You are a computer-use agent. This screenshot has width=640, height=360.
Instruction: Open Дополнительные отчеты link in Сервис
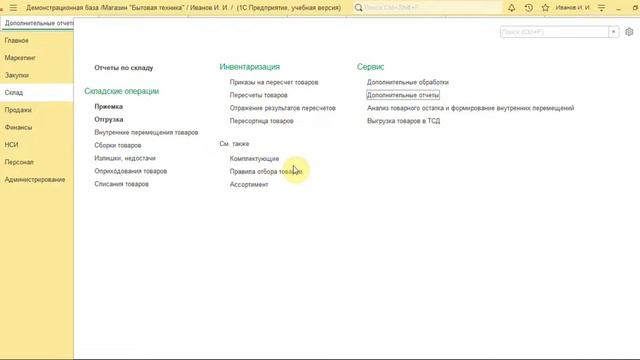tap(403, 95)
